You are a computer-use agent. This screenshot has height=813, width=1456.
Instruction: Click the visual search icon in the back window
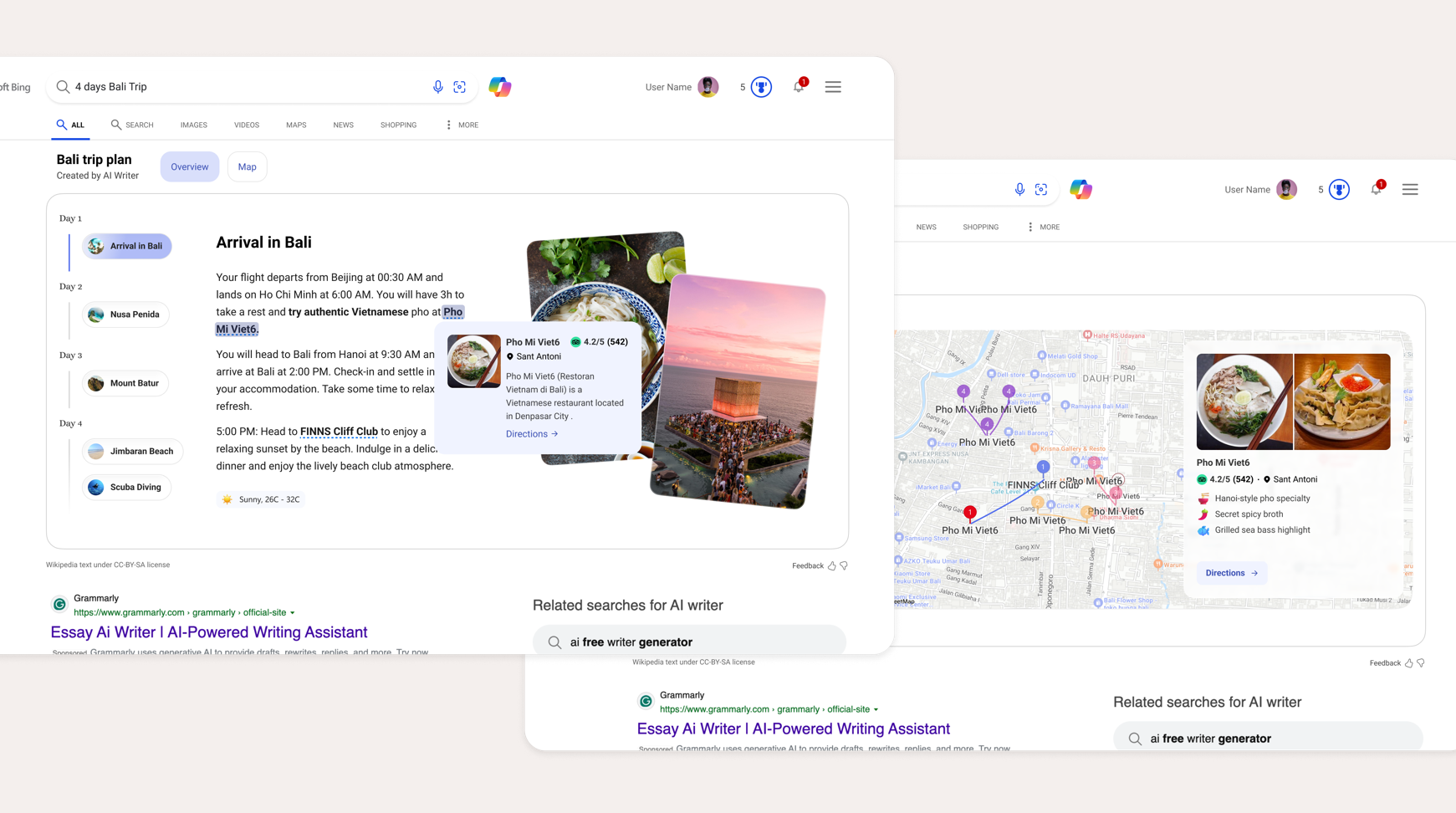click(1041, 190)
